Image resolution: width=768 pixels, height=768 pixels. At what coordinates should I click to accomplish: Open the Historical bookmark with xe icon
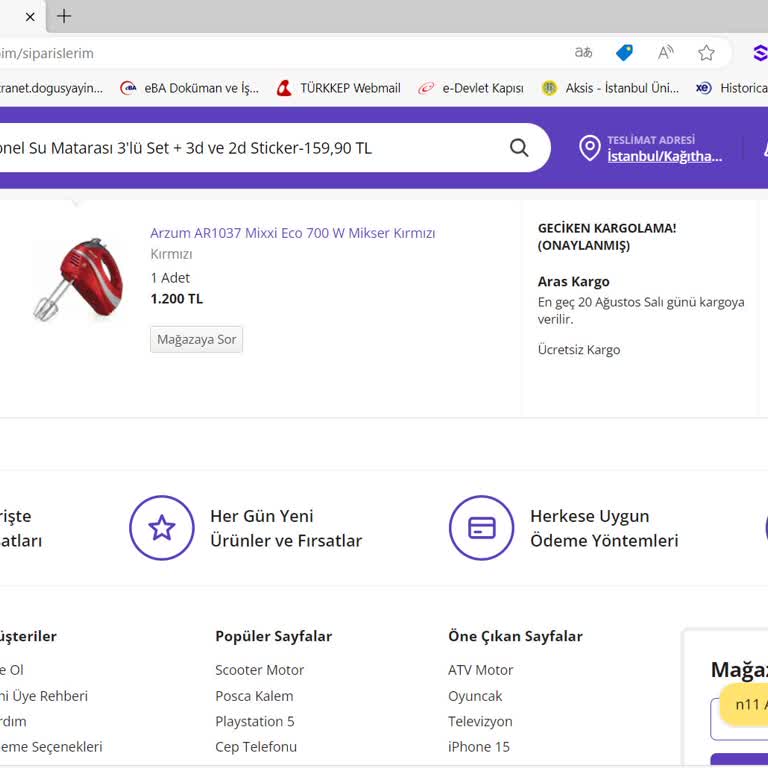point(731,88)
